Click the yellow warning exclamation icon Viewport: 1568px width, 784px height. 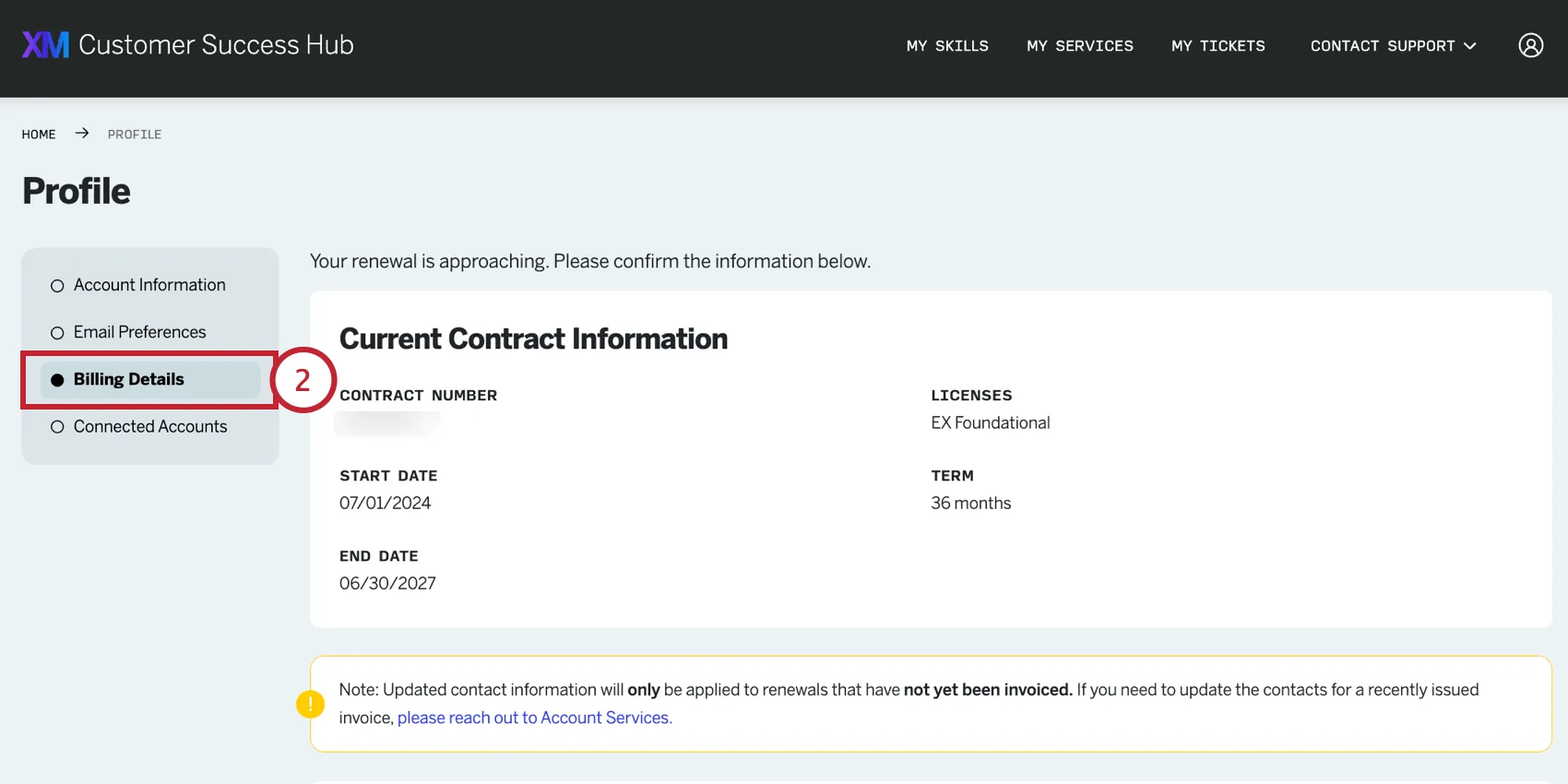[x=311, y=705]
